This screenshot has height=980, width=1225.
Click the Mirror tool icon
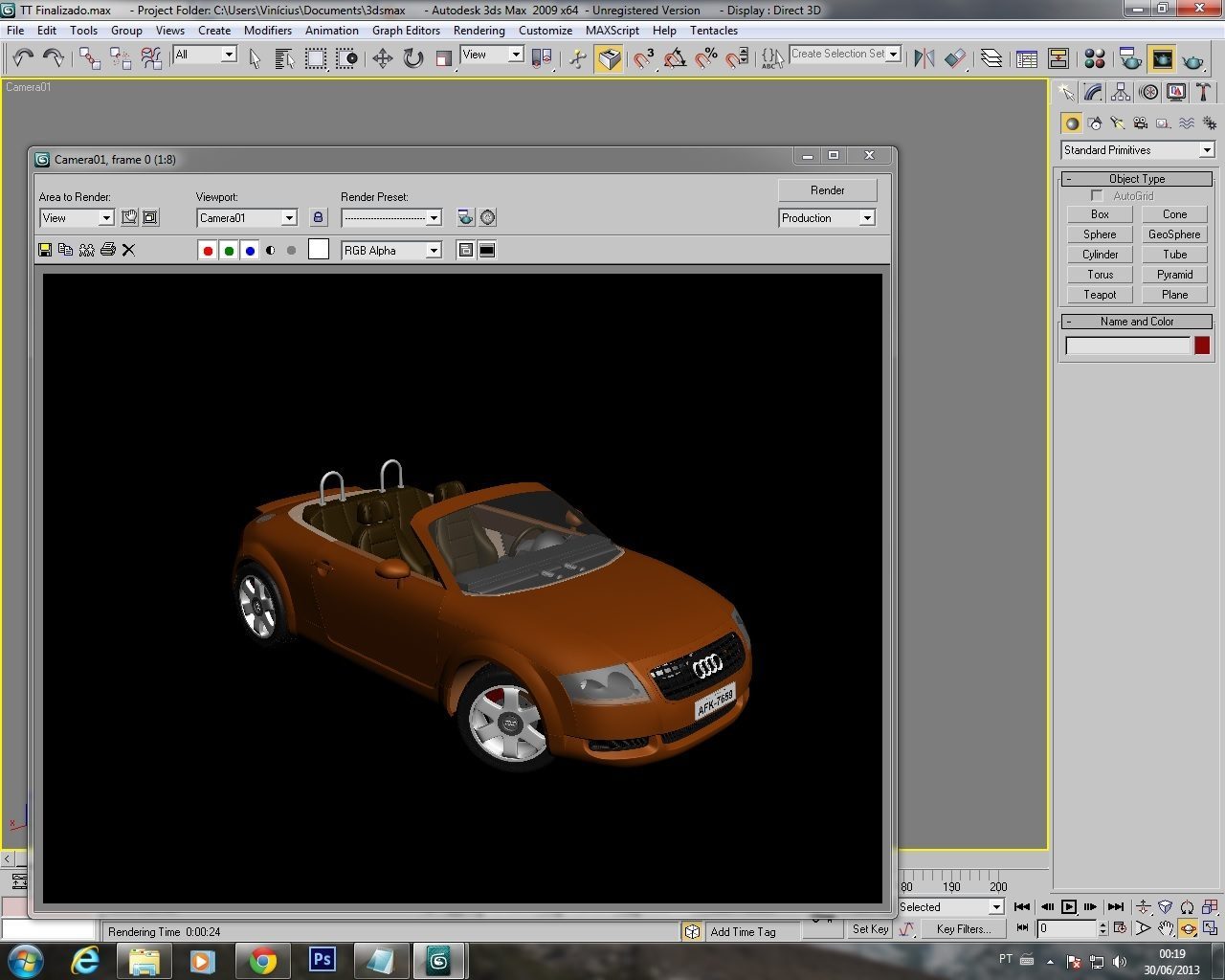click(x=924, y=58)
